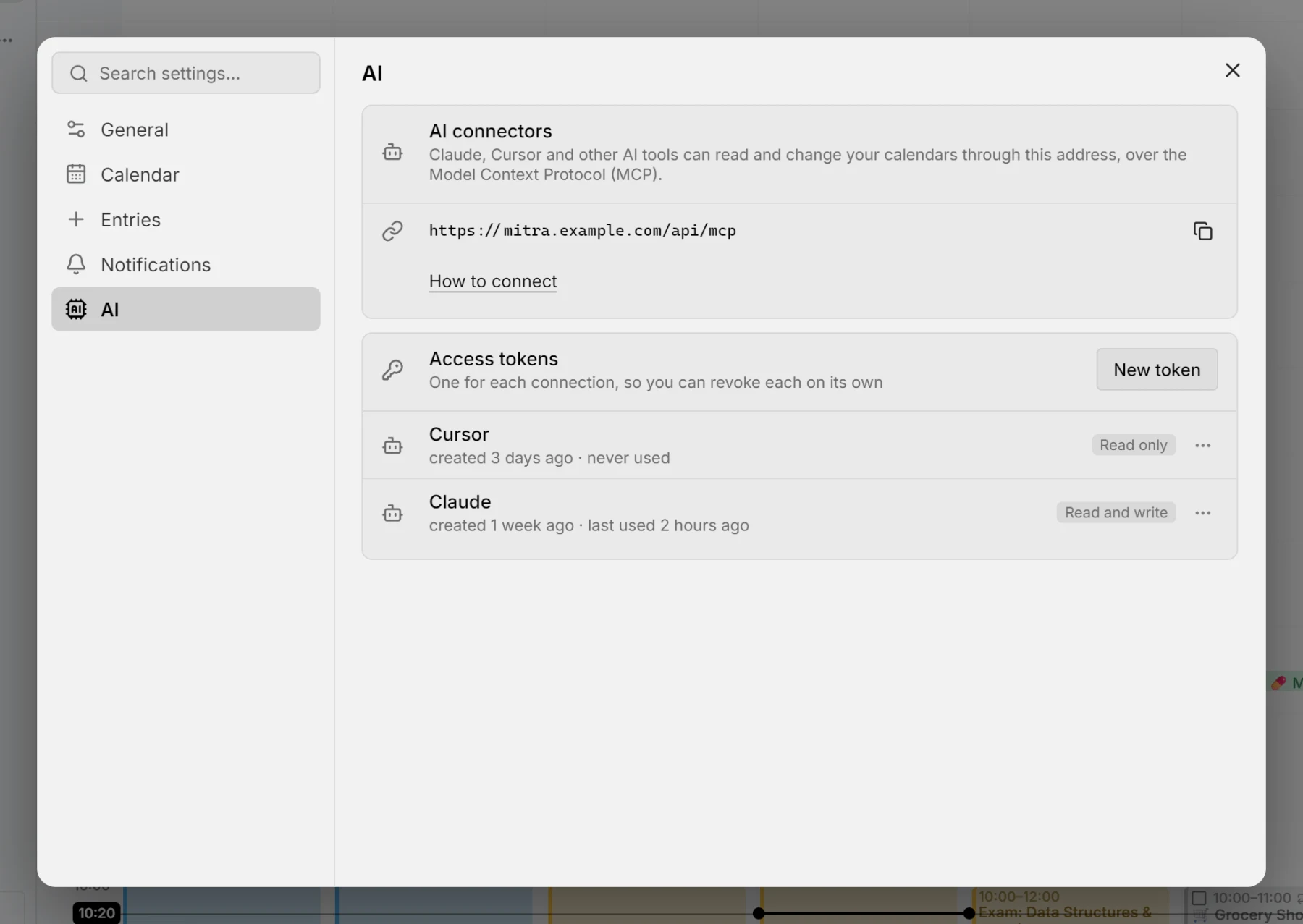Click the Cursor token name

(459, 434)
